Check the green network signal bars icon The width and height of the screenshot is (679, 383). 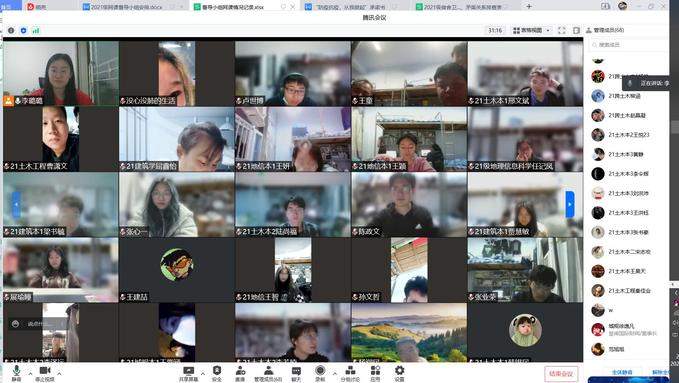[36, 30]
